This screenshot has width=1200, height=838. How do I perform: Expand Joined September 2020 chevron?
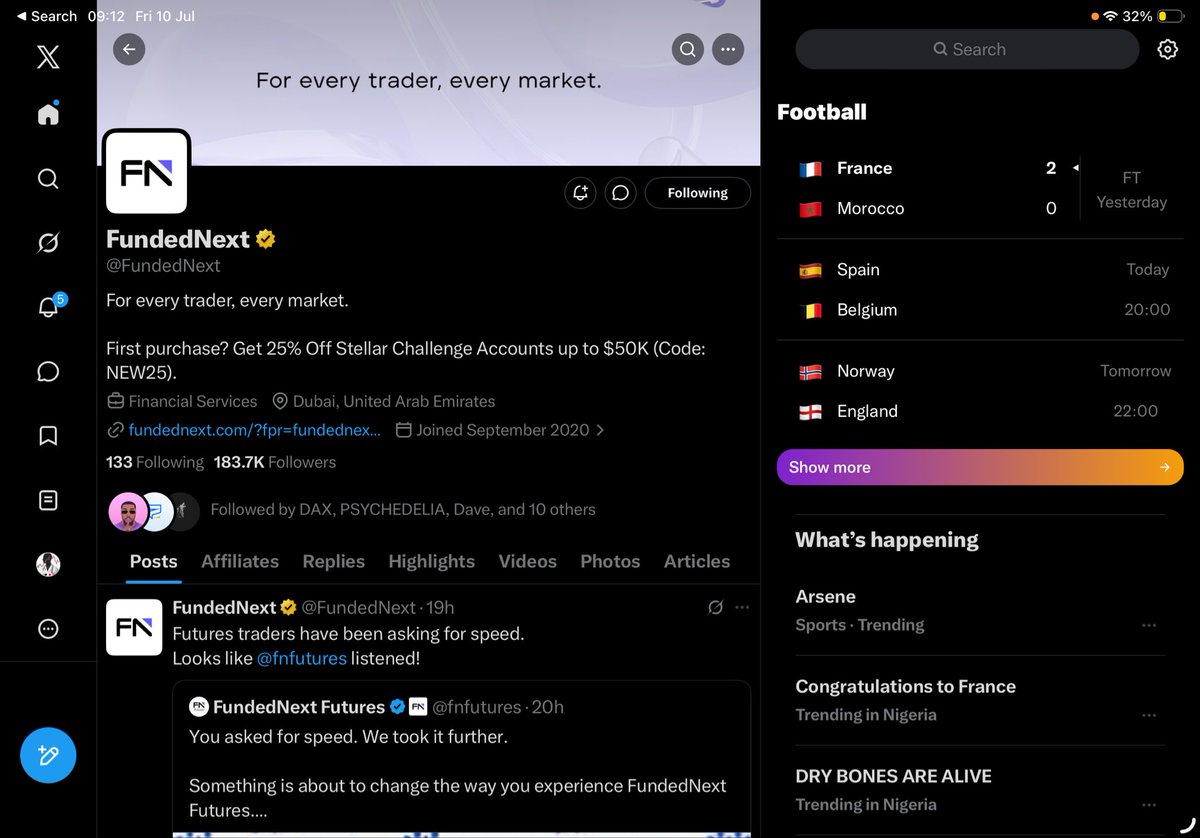pyautogui.click(x=600, y=430)
